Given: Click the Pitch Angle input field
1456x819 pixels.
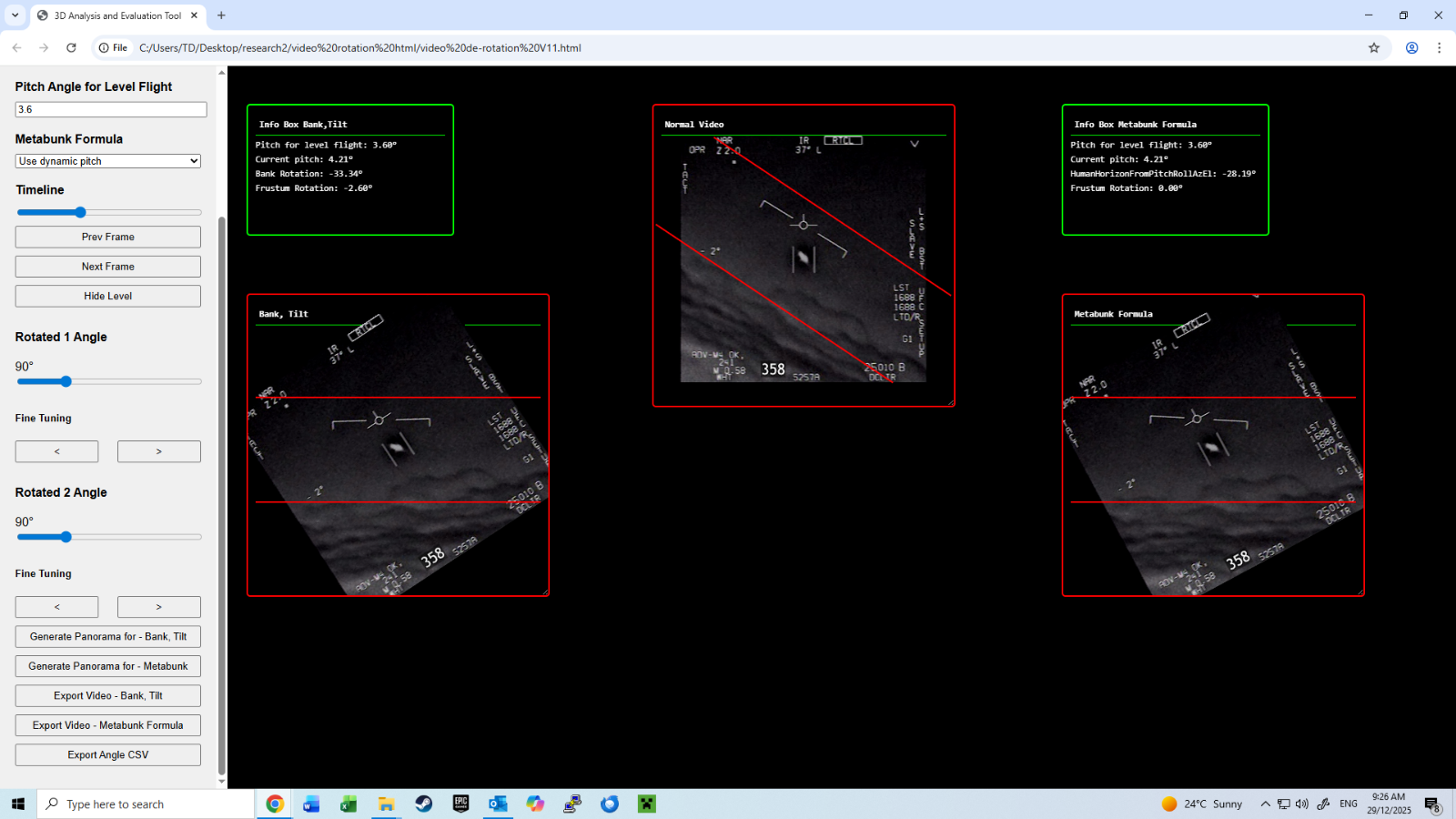Looking at the screenshot, I should click(110, 109).
